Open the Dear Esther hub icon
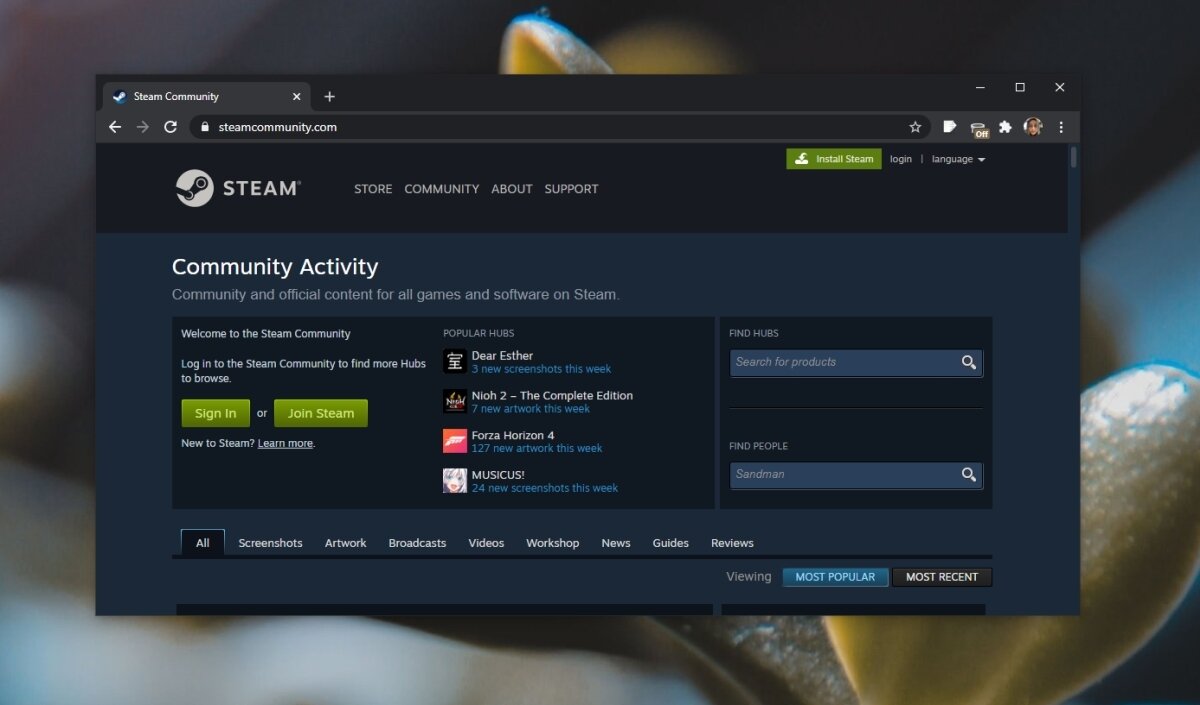Screen dimensions: 1200x705 454,361
